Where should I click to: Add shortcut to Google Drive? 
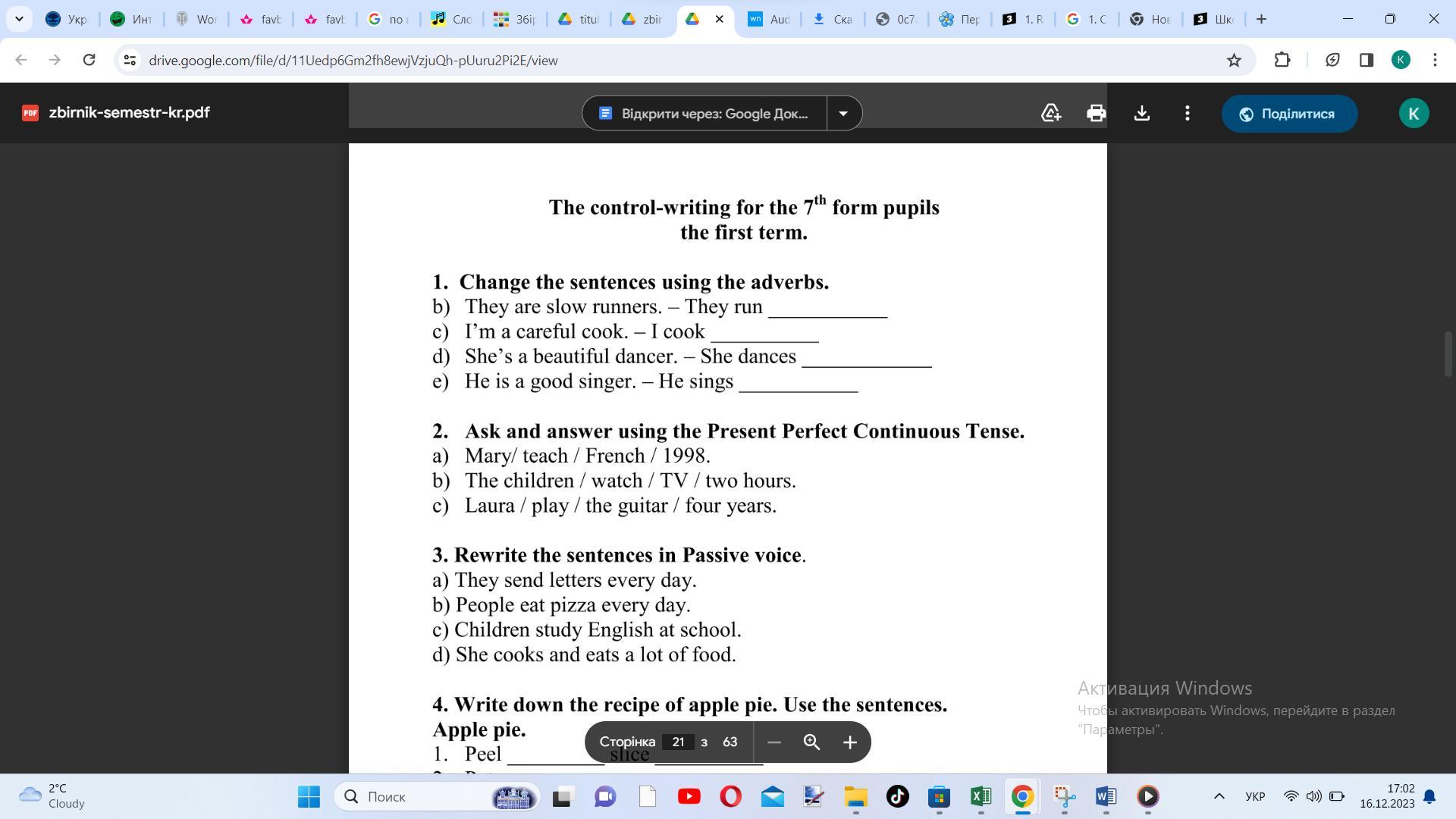point(1050,114)
